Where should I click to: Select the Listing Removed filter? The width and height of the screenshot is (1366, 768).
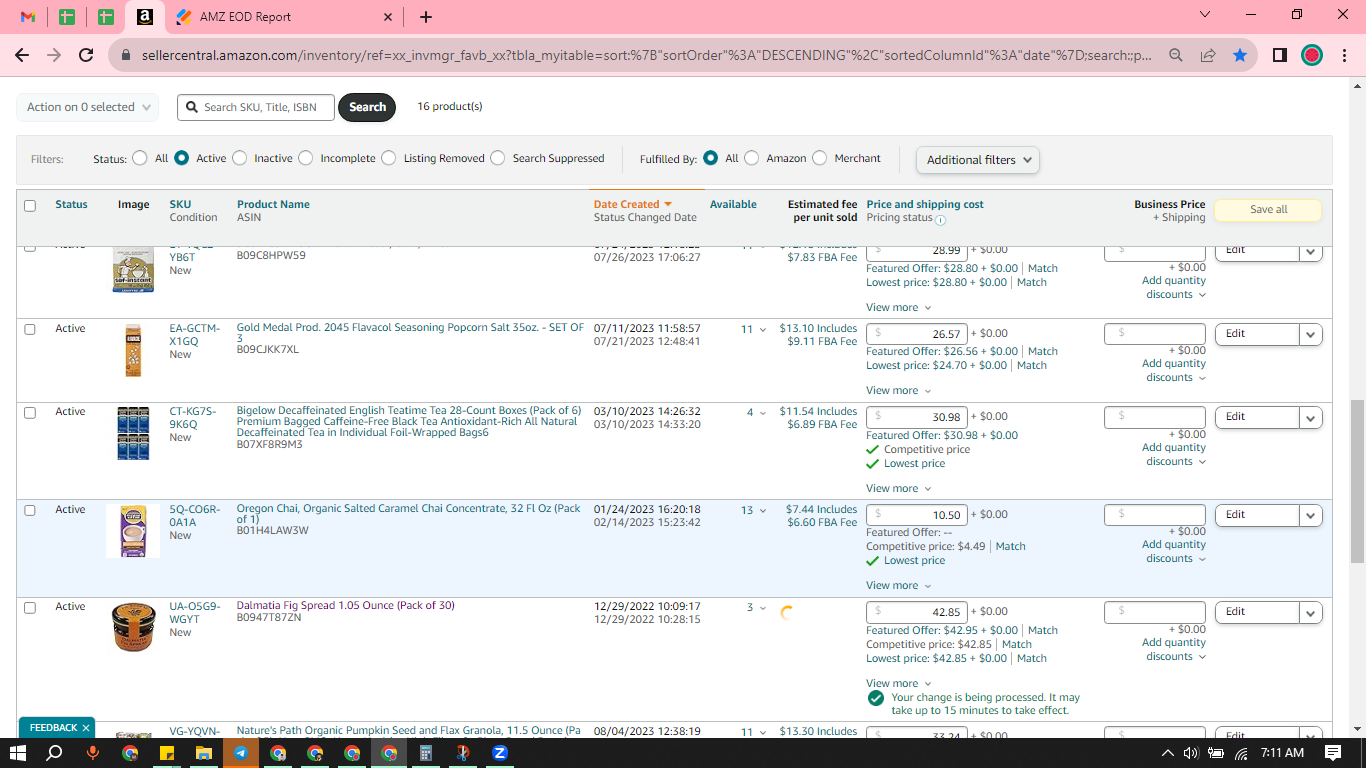coord(388,158)
